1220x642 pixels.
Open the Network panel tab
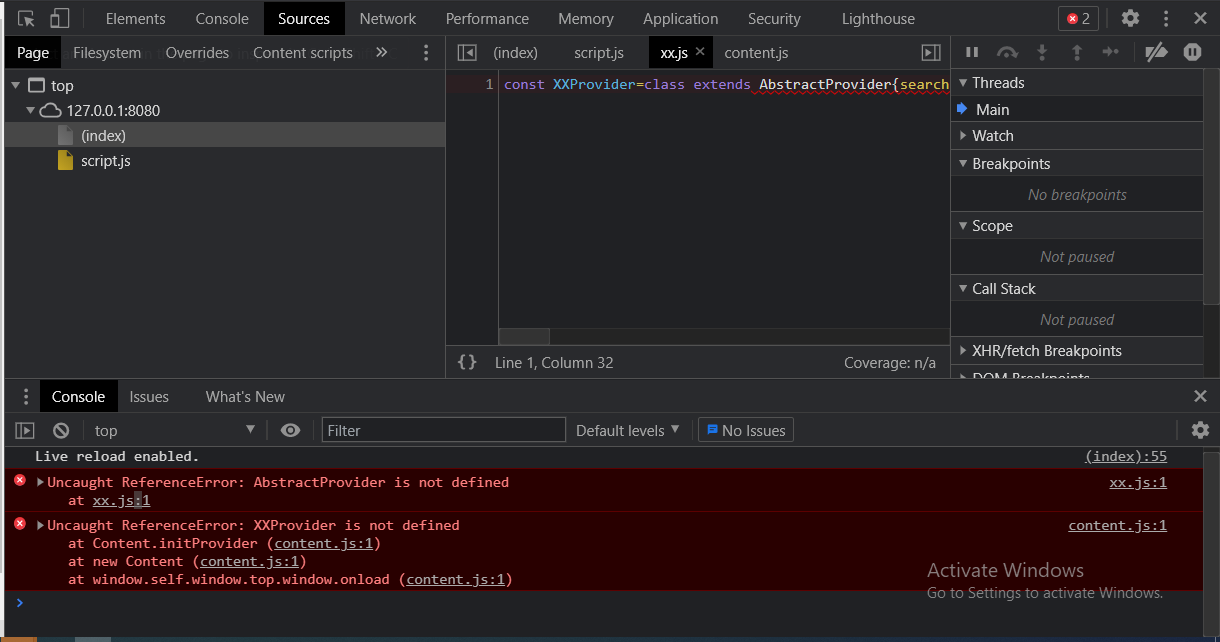coord(388,18)
